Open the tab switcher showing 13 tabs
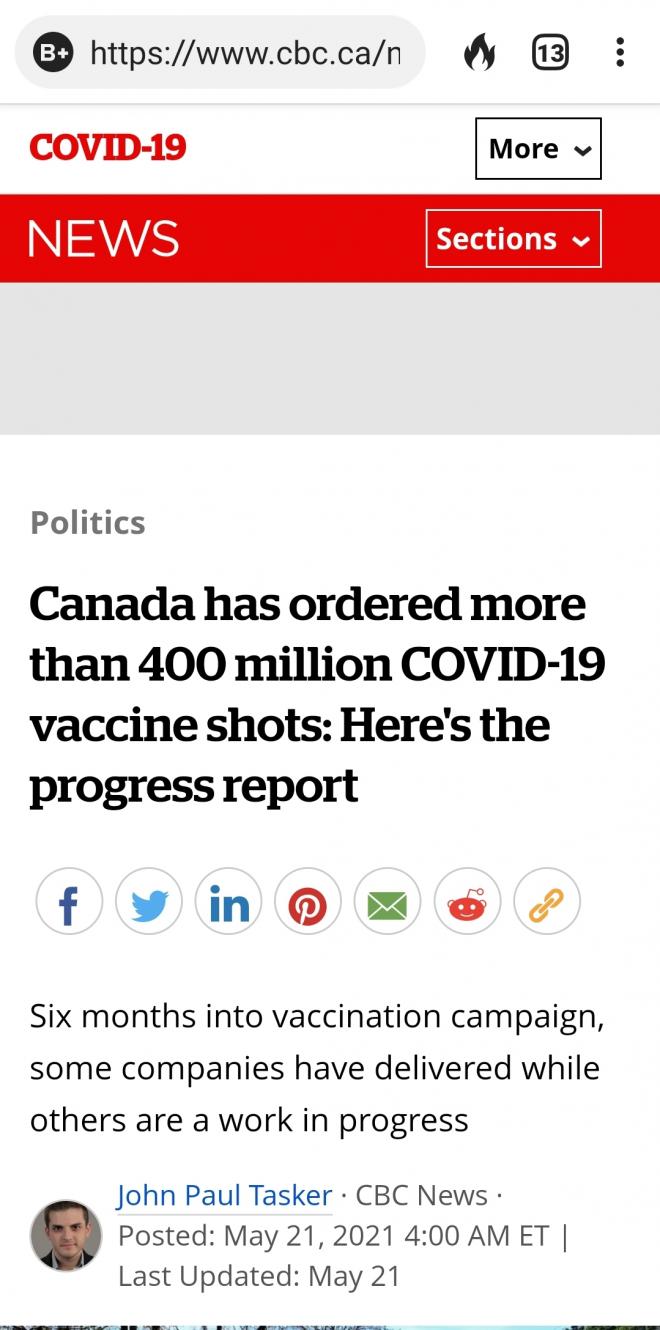The width and height of the screenshot is (660, 1330). pos(550,52)
